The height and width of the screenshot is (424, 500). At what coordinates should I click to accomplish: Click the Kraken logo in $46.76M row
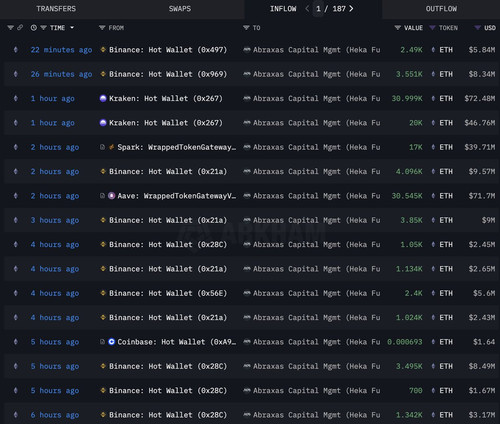click(x=103, y=123)
